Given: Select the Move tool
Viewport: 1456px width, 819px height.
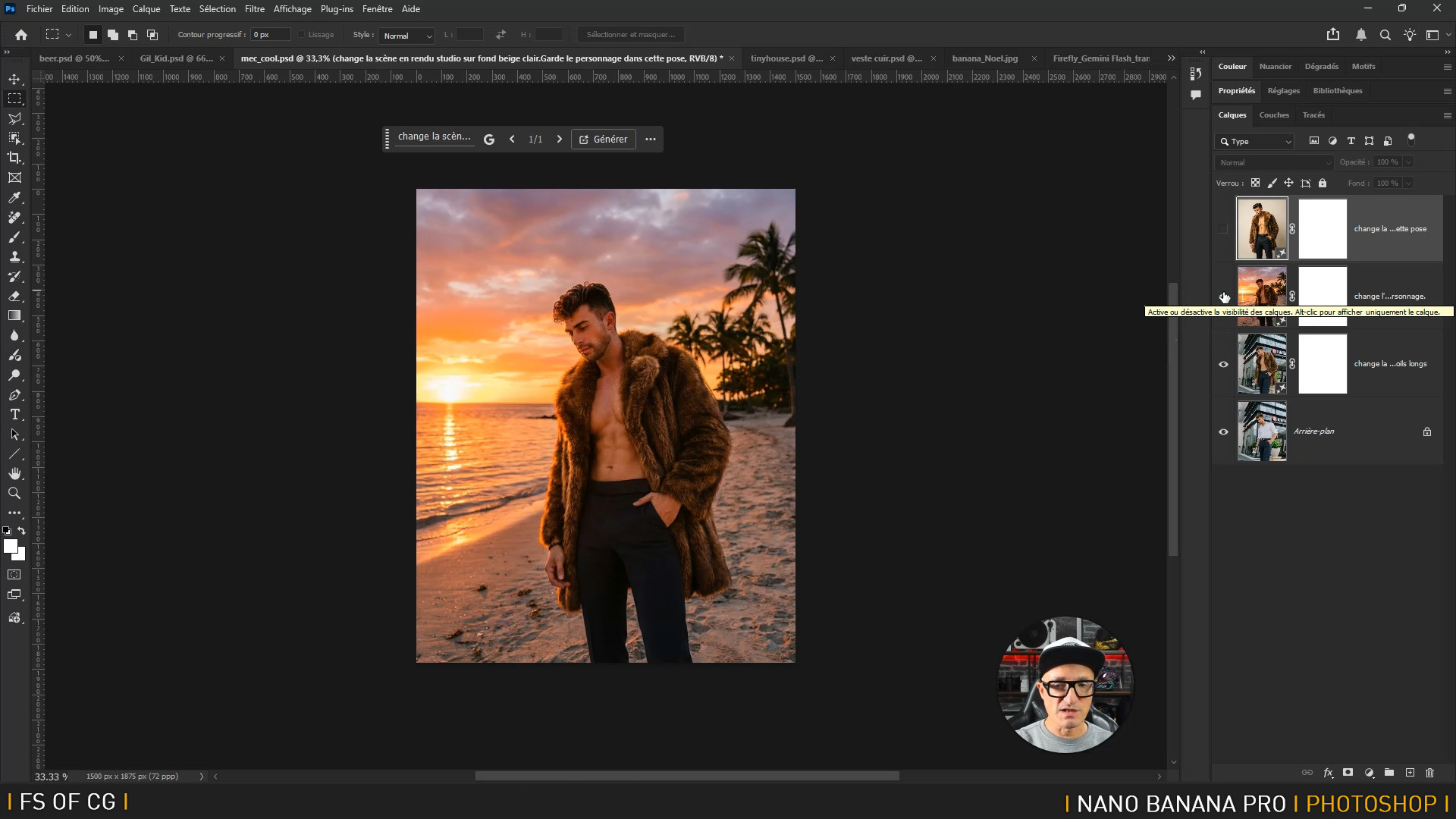Looking at the screenshot, I should point(14,79).
